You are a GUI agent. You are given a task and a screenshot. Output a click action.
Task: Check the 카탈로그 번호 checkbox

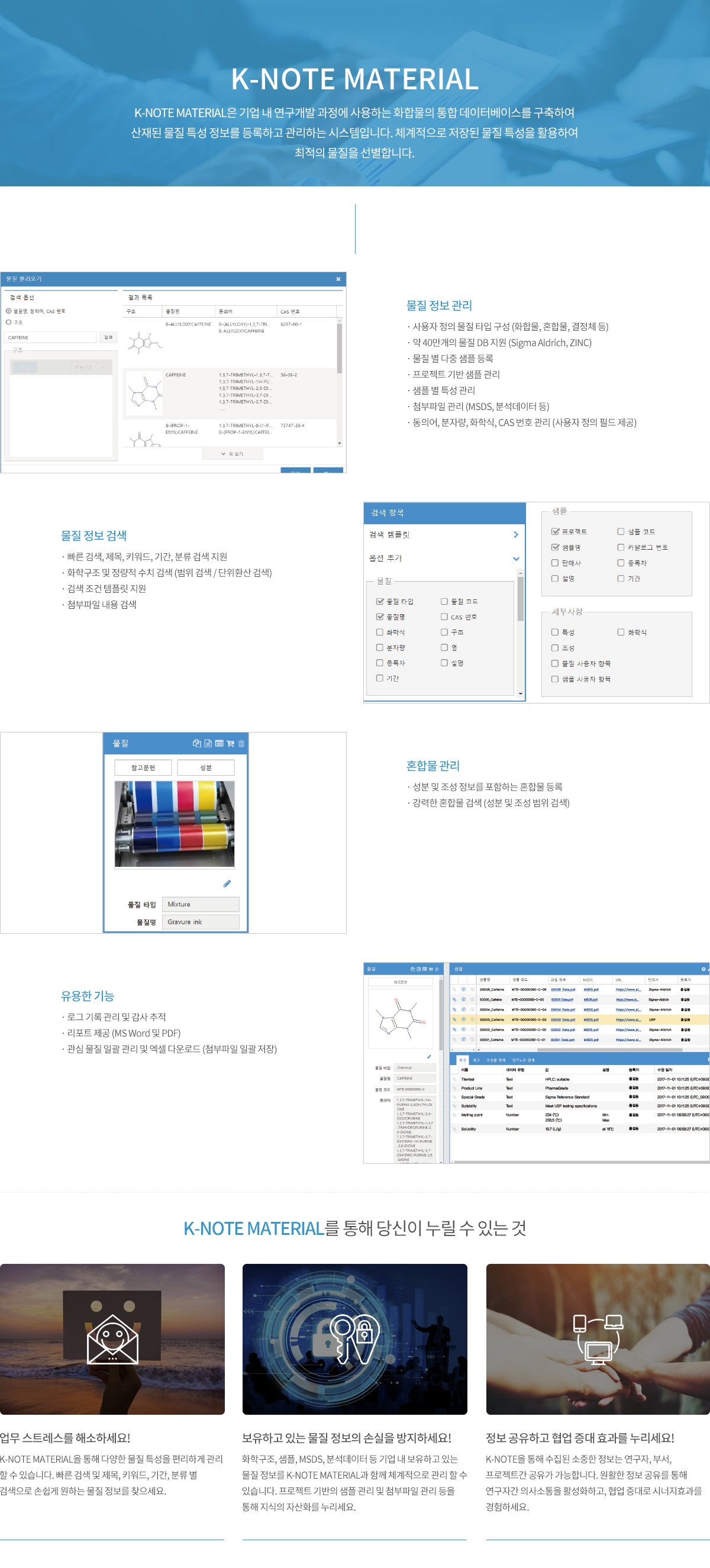coord(621,547)
